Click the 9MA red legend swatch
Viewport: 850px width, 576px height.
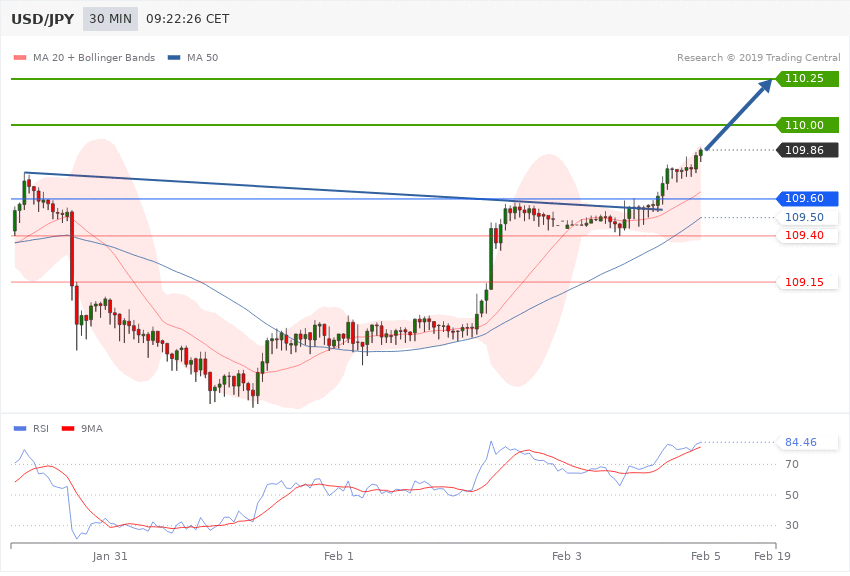(x=68, y=429)
